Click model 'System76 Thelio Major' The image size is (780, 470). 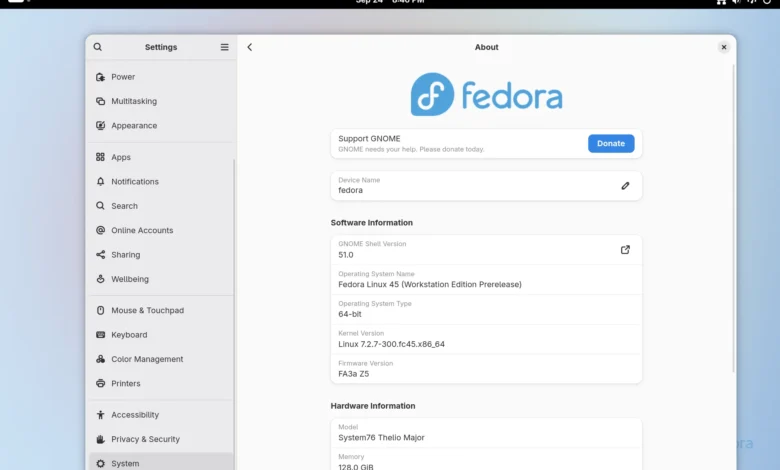381,438
